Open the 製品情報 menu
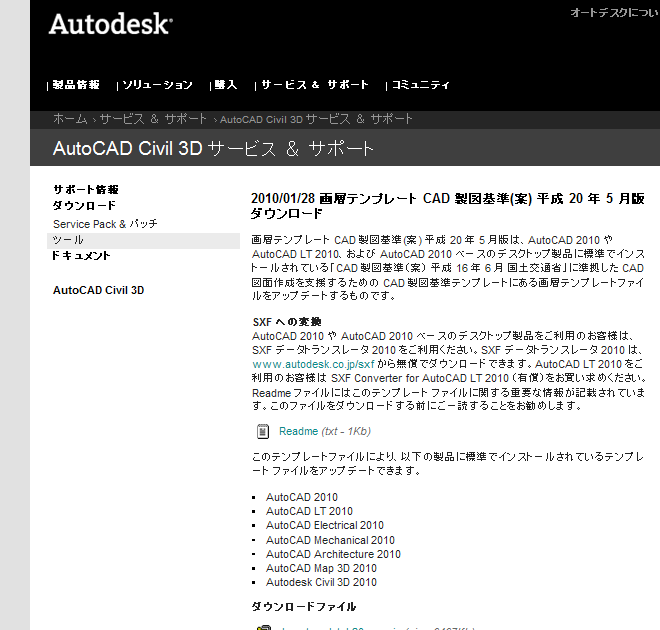 [x=76, y=85]
